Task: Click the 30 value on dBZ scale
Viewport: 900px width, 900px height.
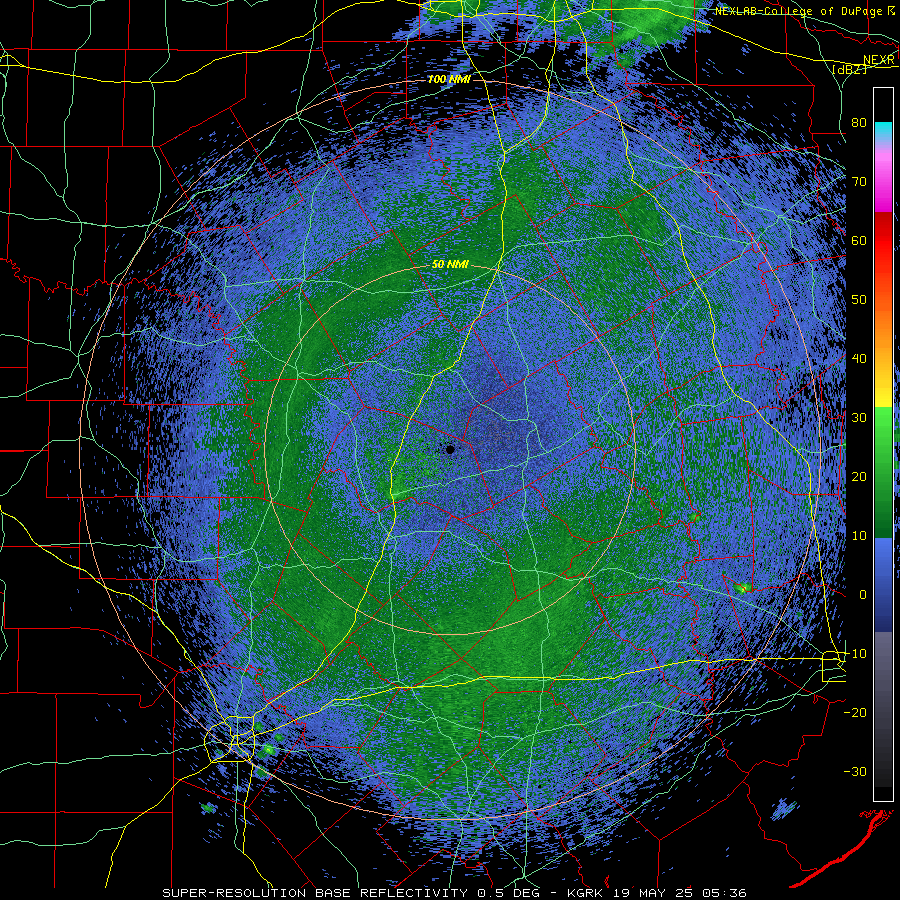Action: pyautogui.click(x=859, y=418)
